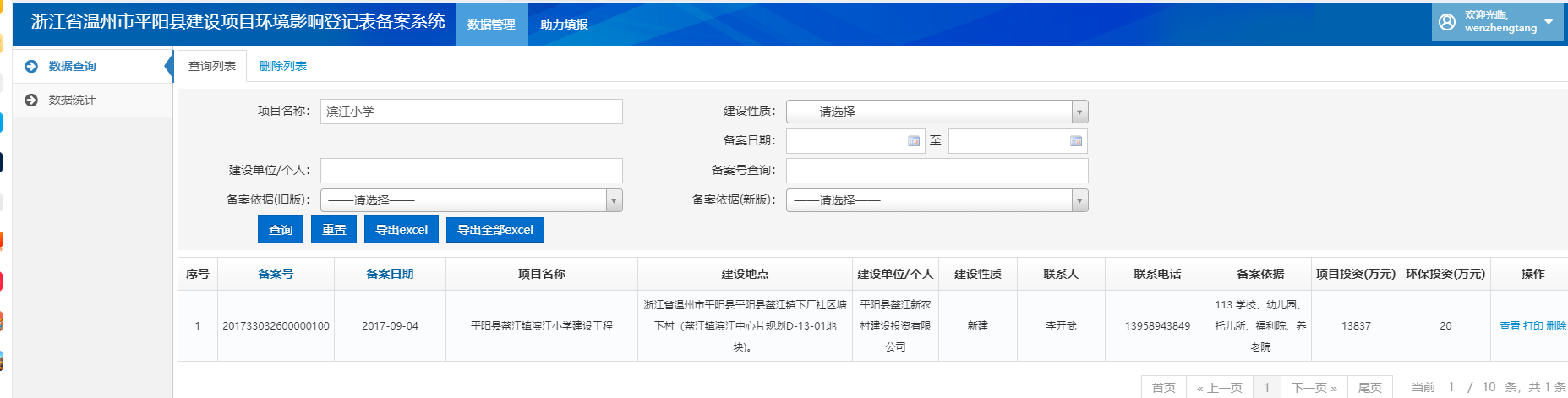The width and height of the screenshot is (1568, 398).
Task: Click the 导出excel button
Action: coord(402,230)
